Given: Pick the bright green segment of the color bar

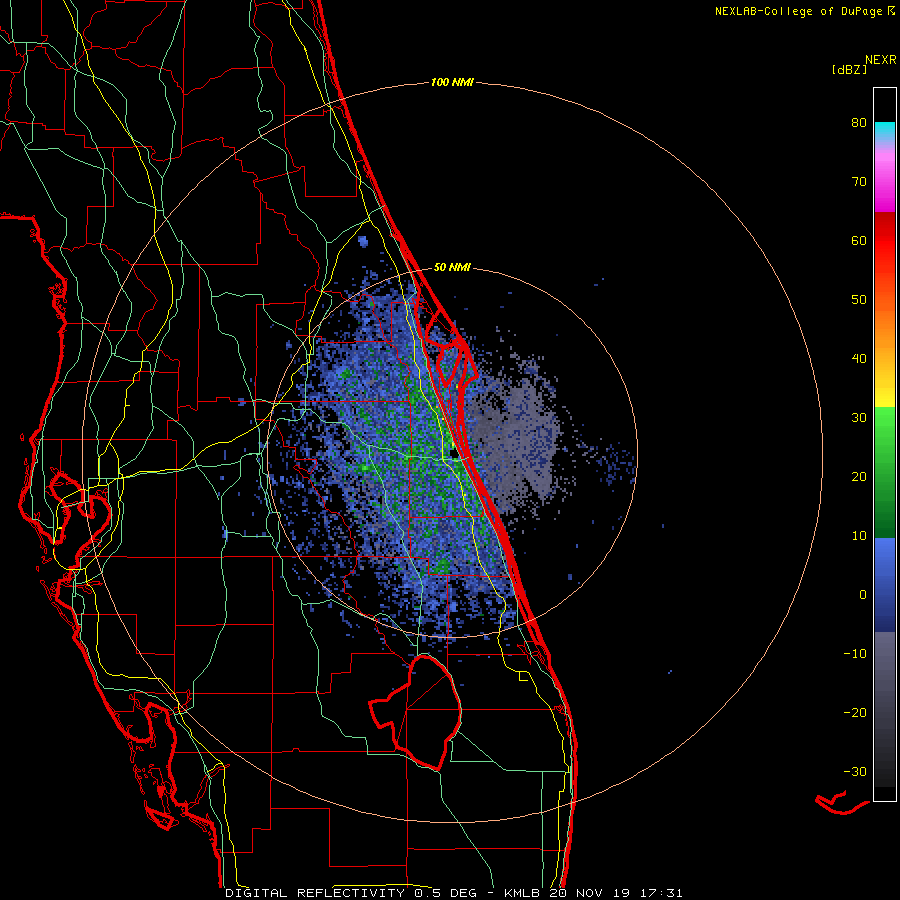Looking at the screenshot, I should (x=885, y=428).
